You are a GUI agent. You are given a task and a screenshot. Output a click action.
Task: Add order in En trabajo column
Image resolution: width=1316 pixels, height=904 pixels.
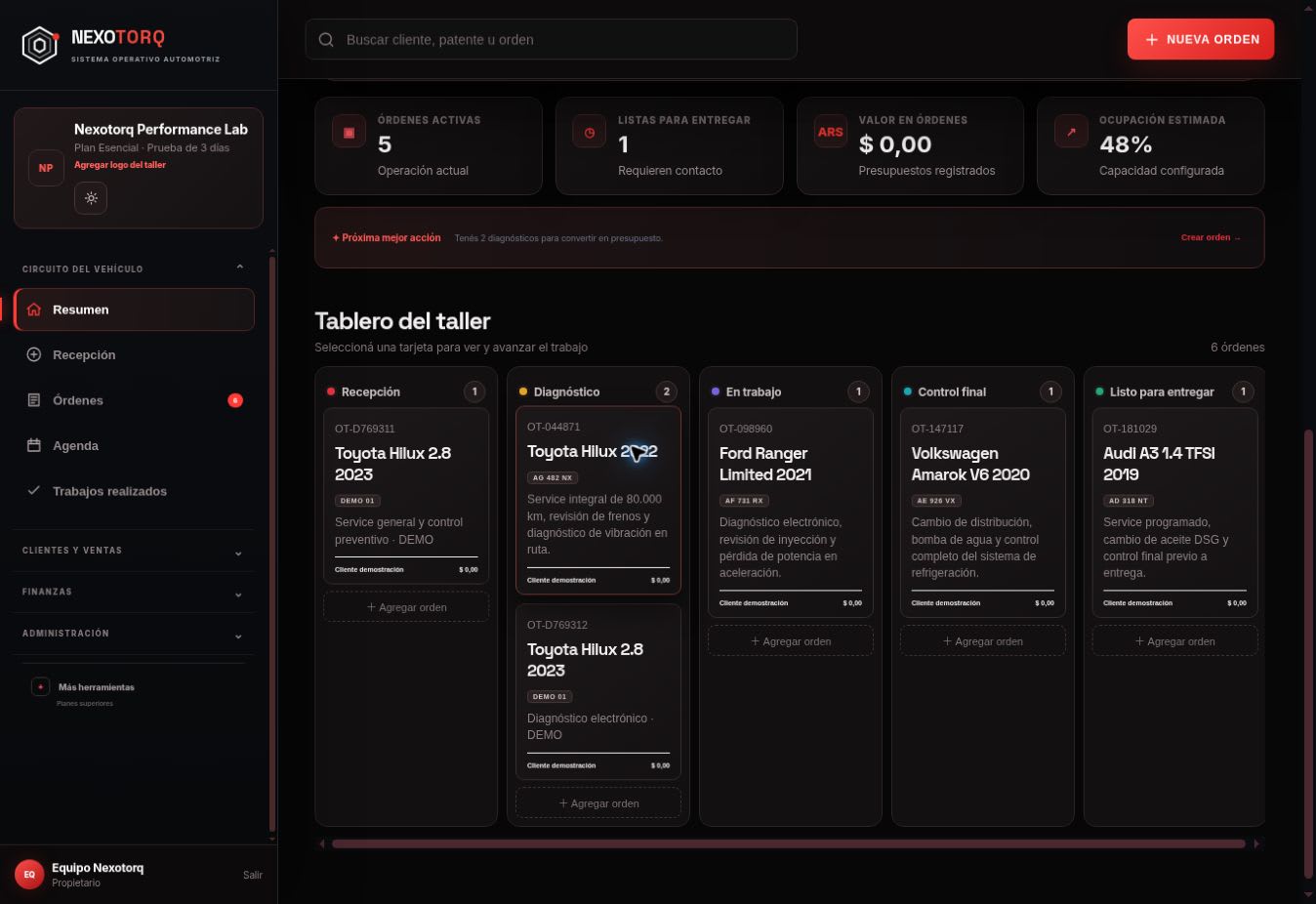[x=791, y=641]
